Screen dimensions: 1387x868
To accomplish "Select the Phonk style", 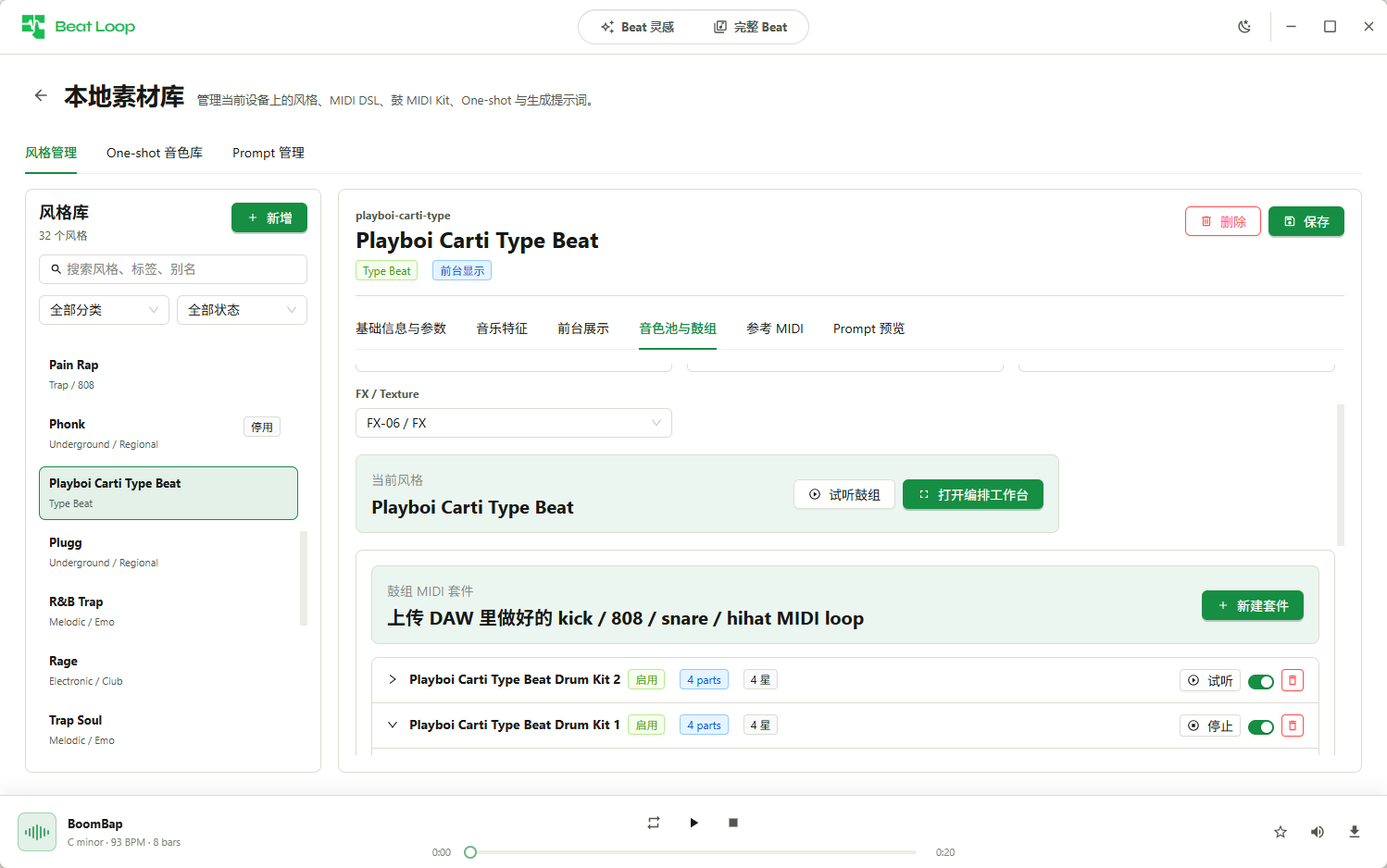I will 169,433.
